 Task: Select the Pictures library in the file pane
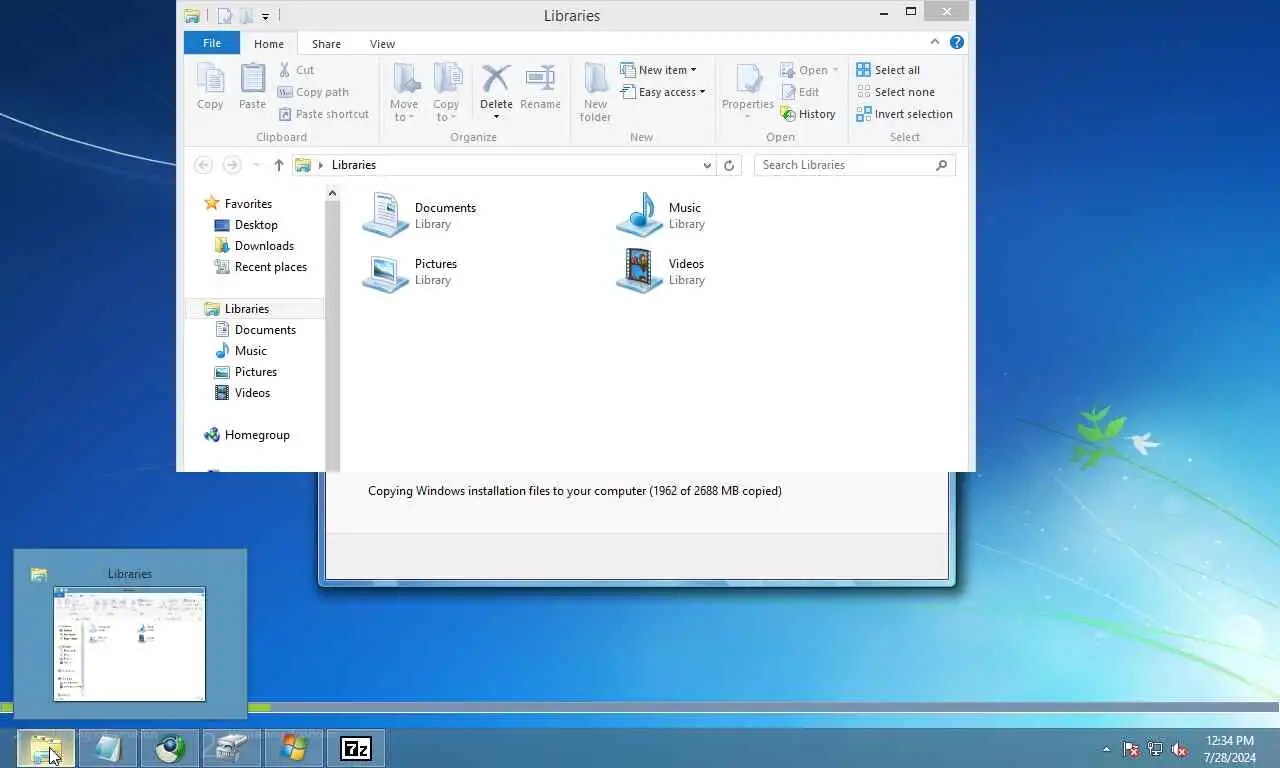[x=410, y=271]
